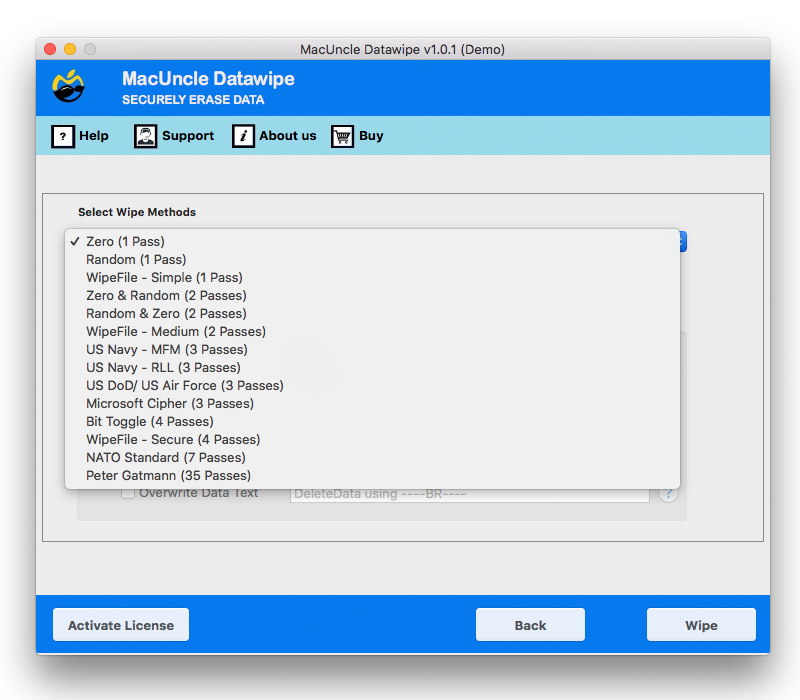Click the Help question mark icon
Screen dimensions: 800x700
tap(63, 136)
